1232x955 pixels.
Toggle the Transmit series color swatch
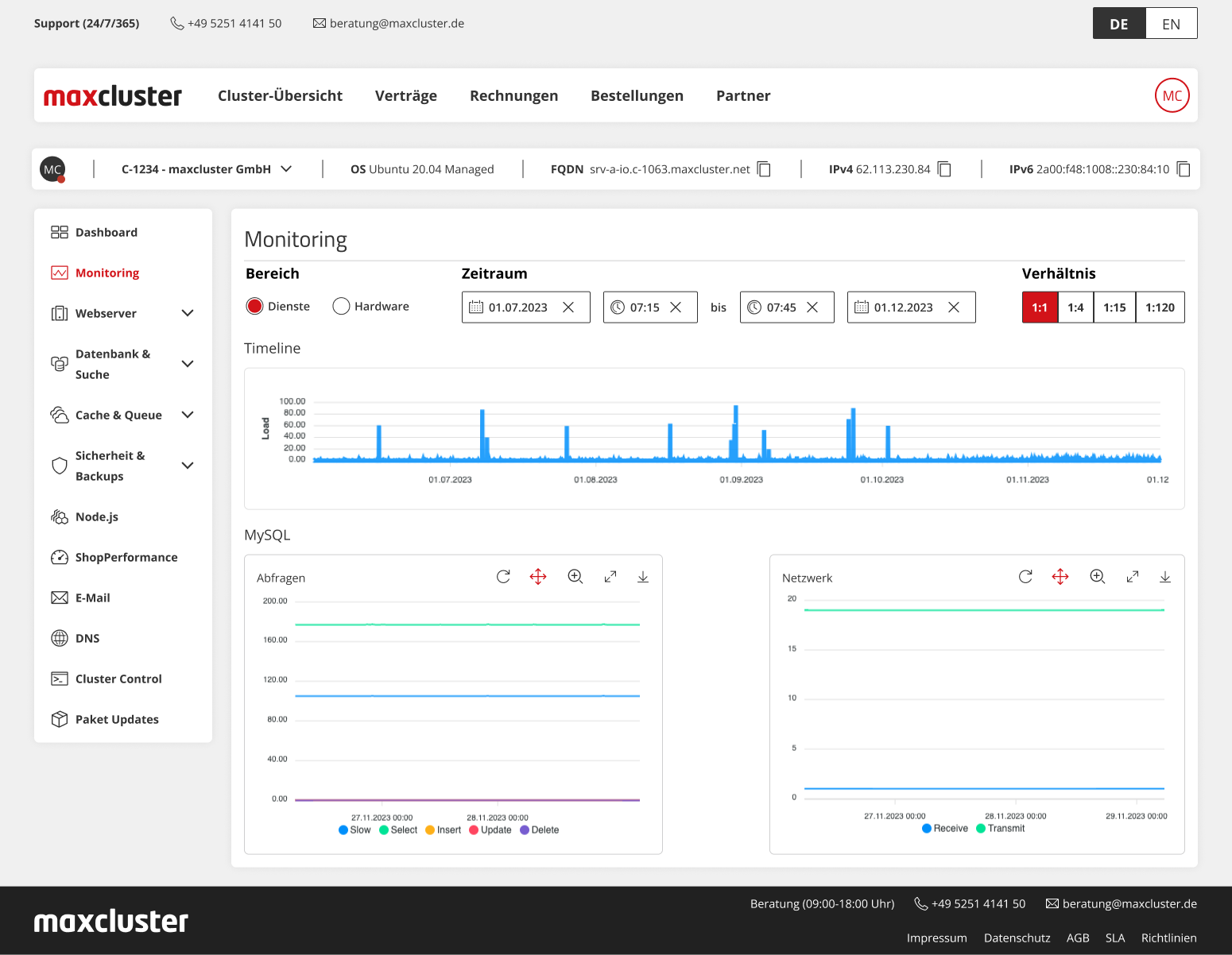point(981,829)
